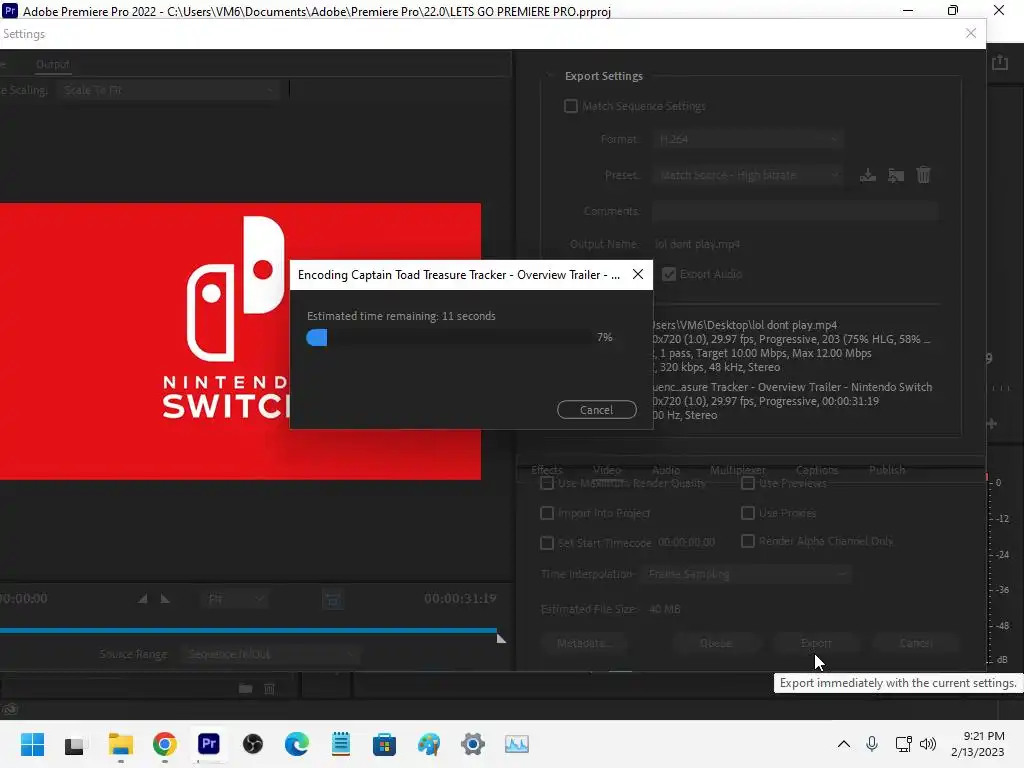Switch to the Output tab
1024x768 pixels.
tap(52, 64)
